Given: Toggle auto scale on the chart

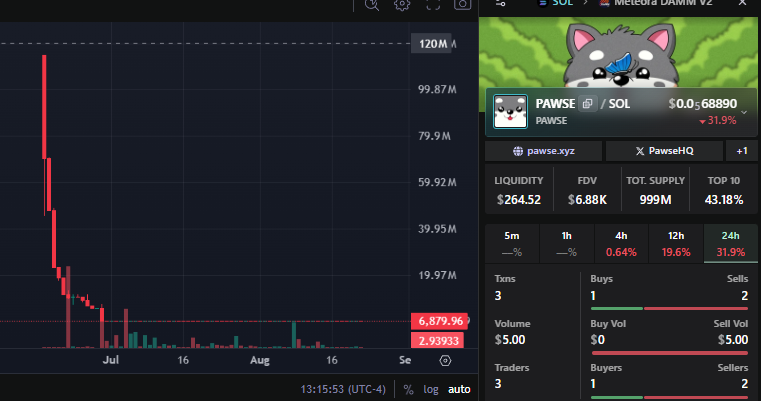Looking at the screenshot, I should point(459,389).
